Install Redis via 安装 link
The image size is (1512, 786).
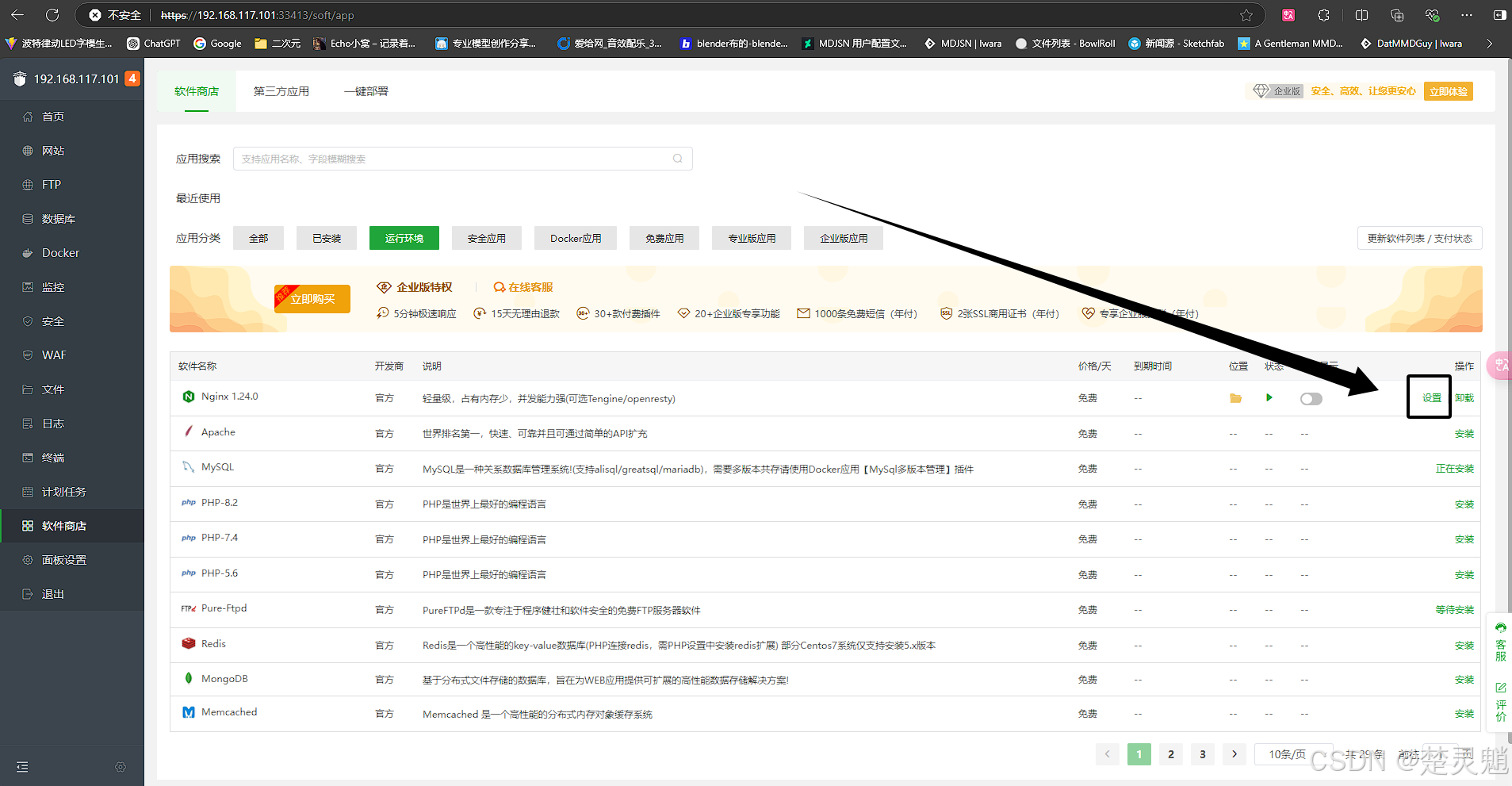pyautogui.click(x=1464, y=646)
